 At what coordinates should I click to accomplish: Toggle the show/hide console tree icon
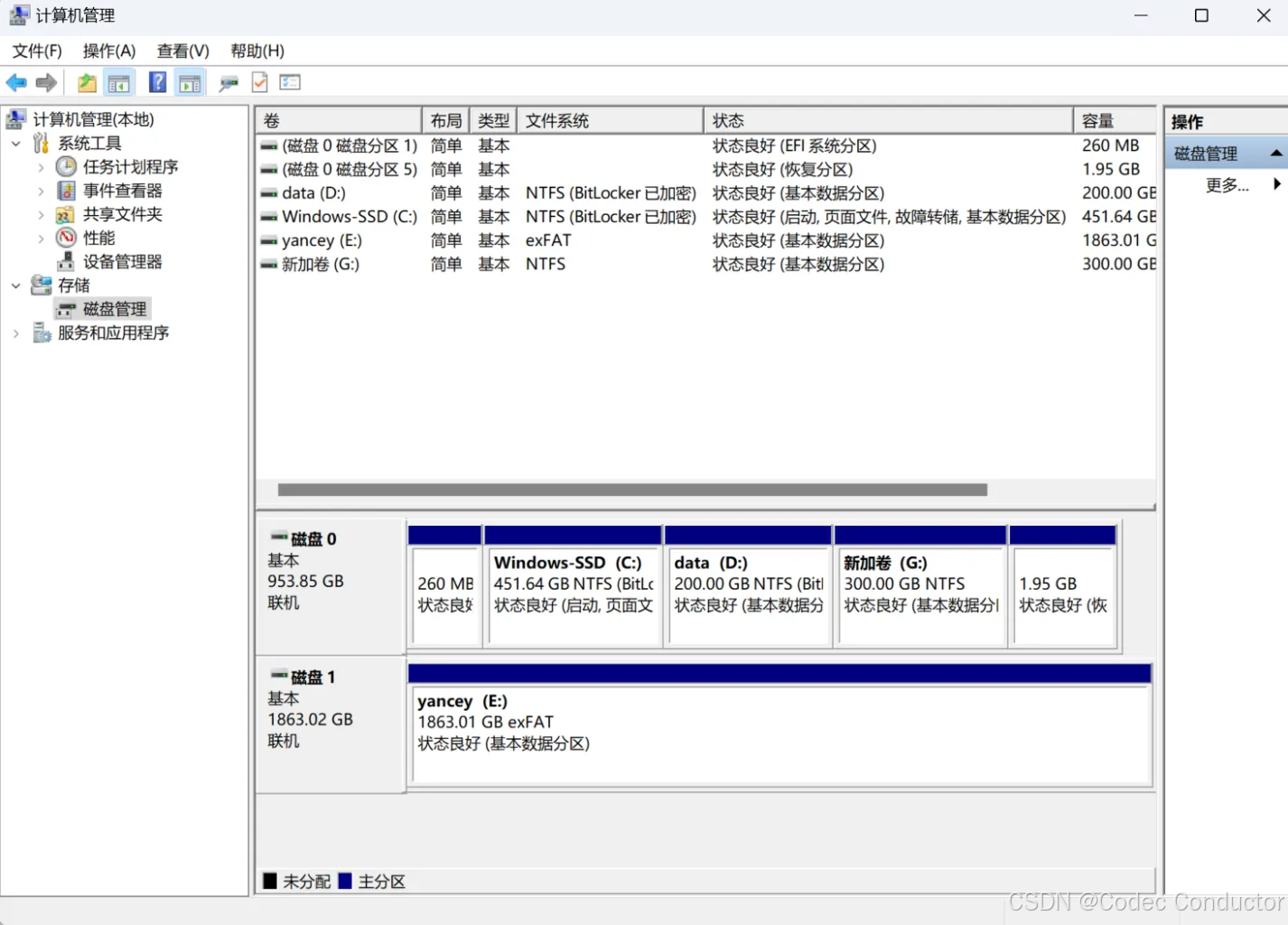(118, 83)
